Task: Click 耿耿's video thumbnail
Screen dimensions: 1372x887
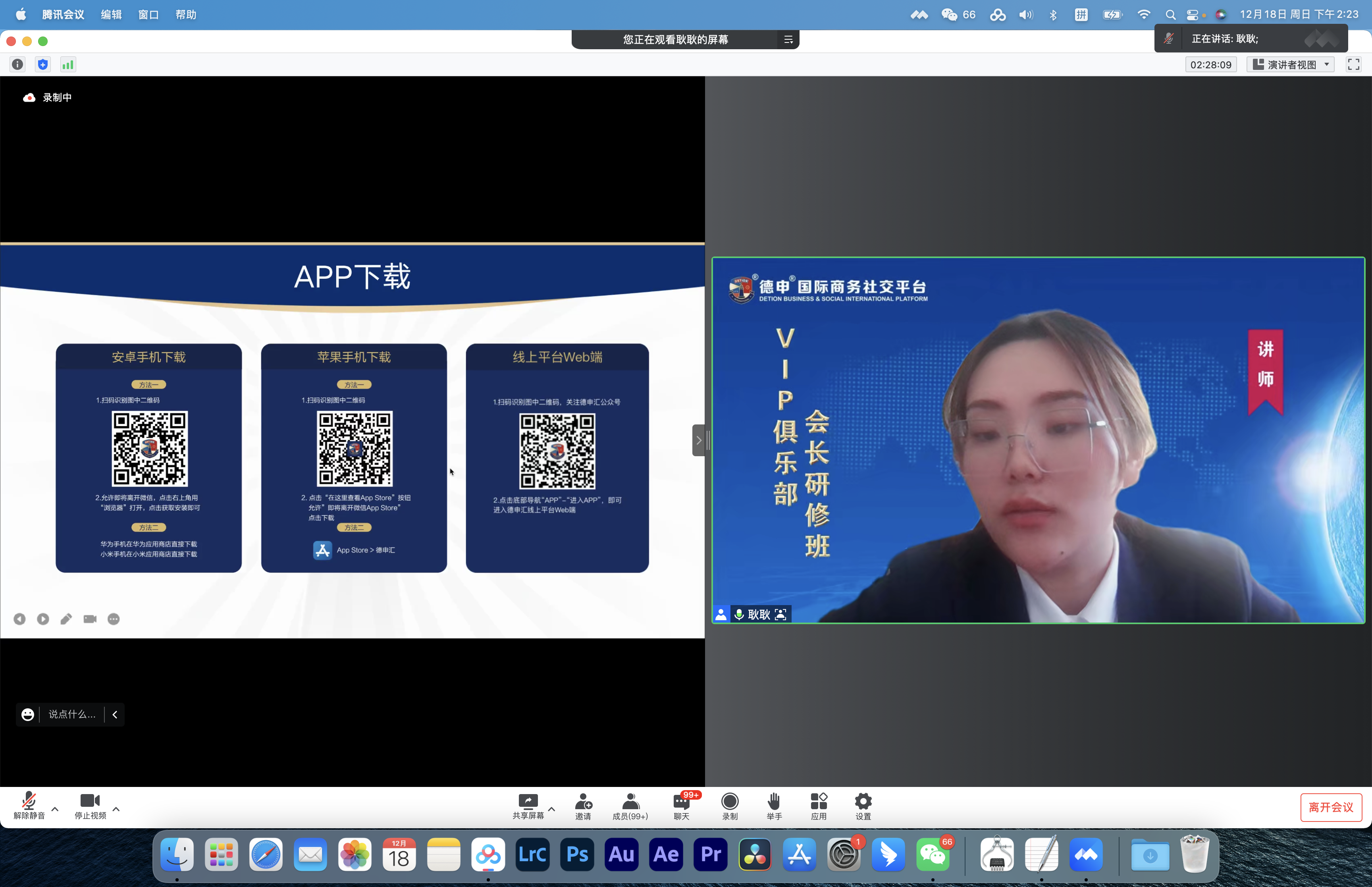Action: [x=1039, y=440]
